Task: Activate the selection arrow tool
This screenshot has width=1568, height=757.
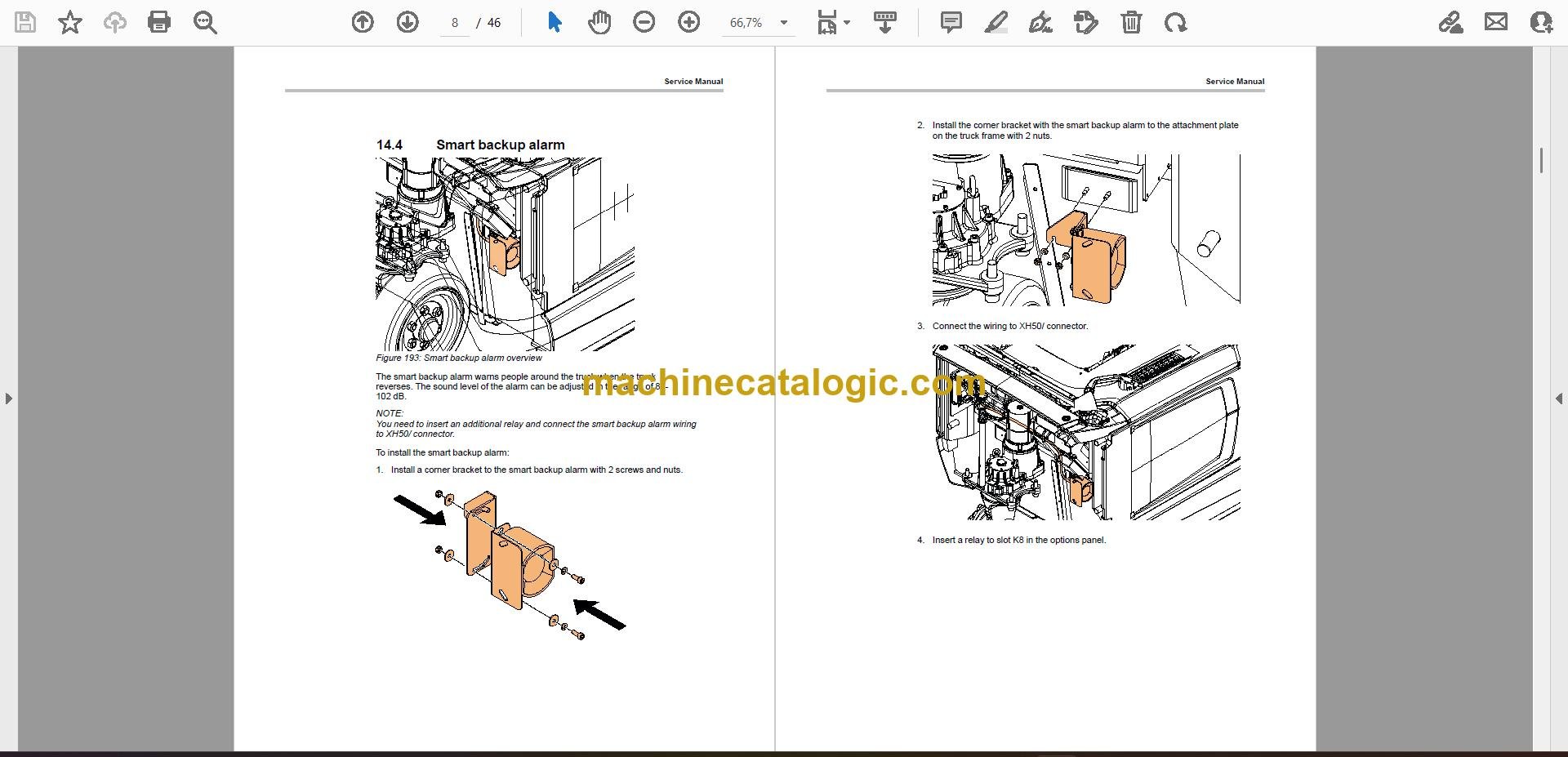Action: (x=555, y=22)
